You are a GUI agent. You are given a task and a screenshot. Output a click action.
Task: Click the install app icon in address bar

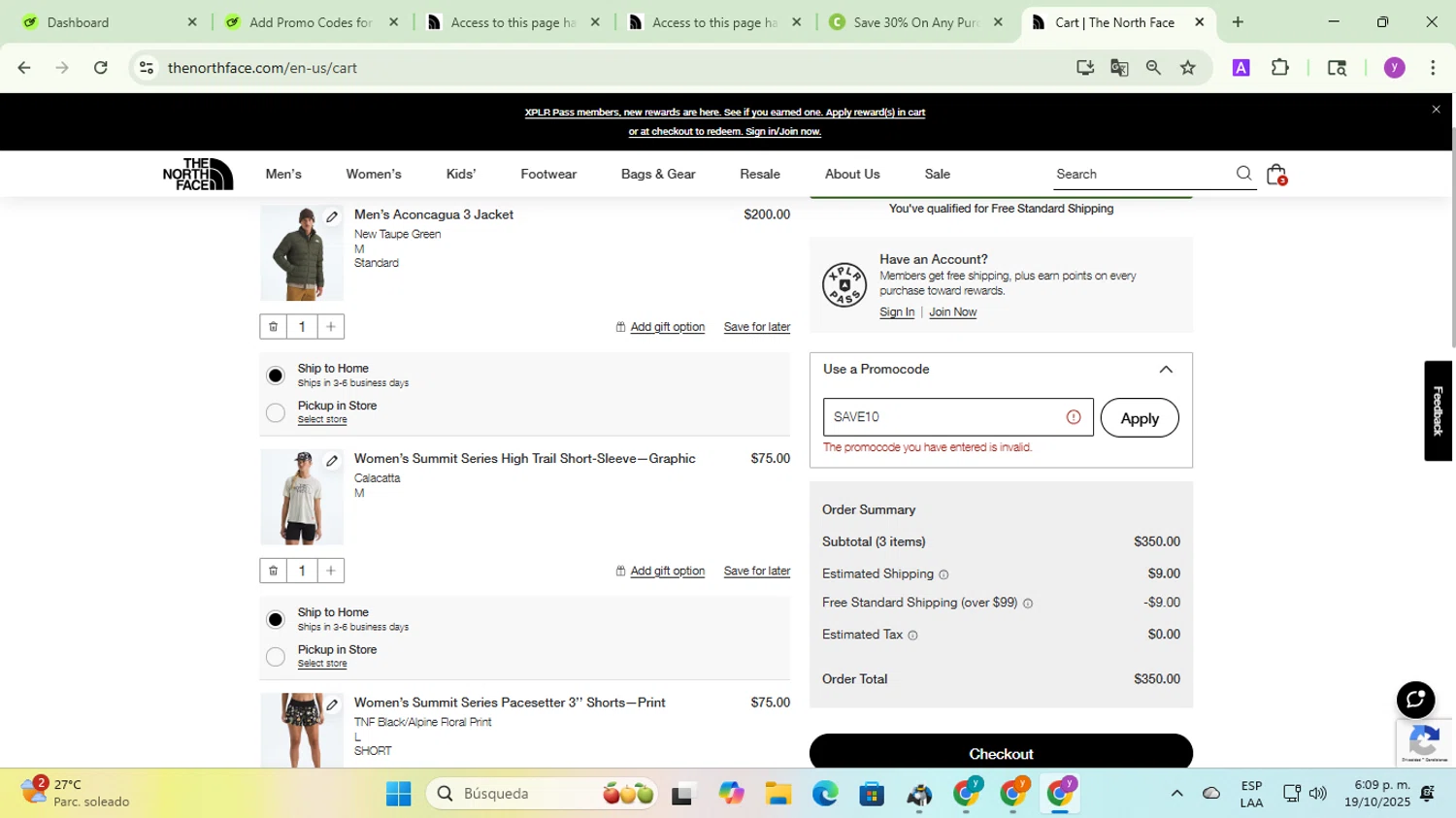[1085, 68]
